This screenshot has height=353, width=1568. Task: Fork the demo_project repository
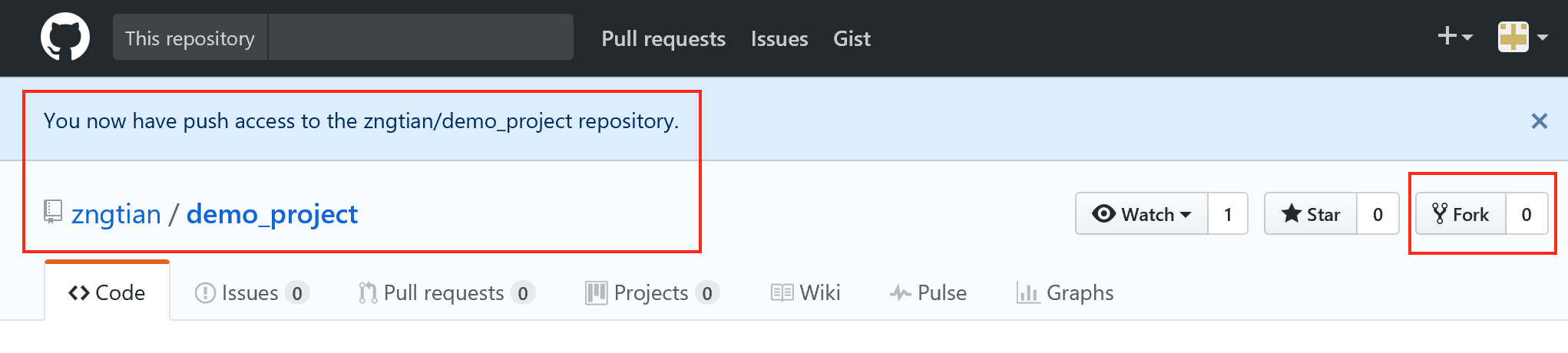(1460, 213)
